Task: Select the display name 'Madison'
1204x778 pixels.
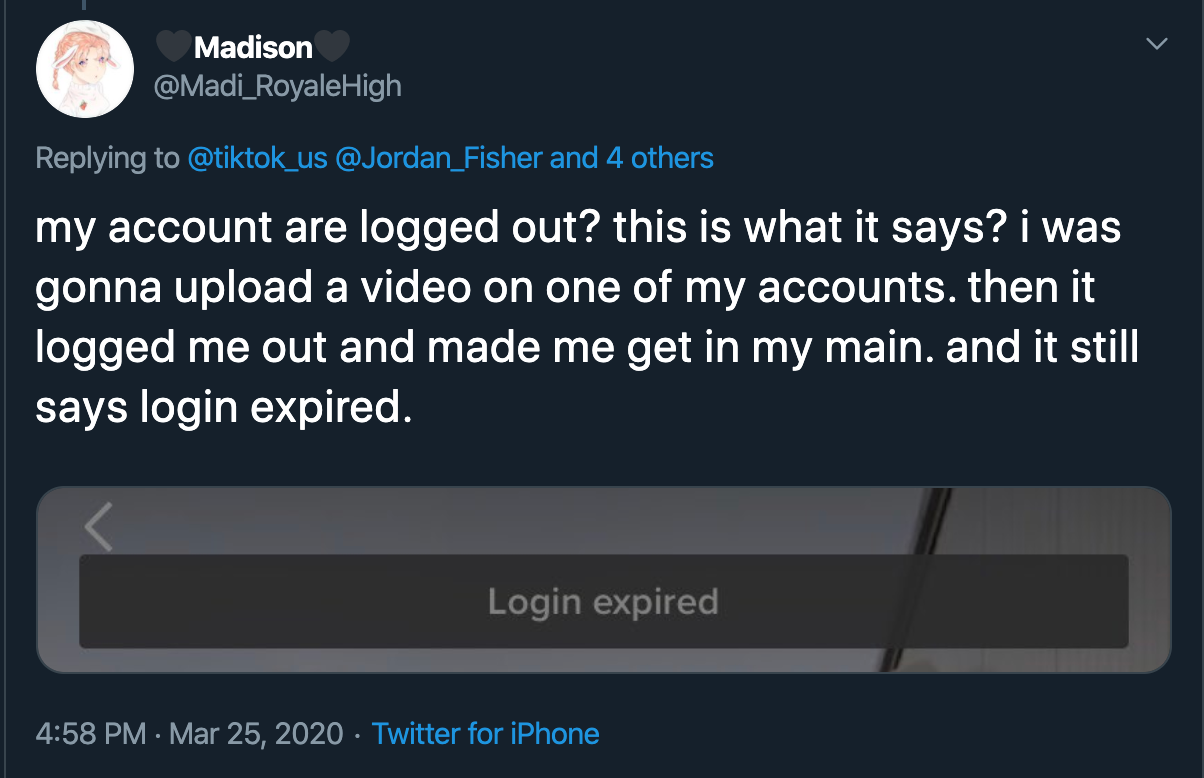Action: (252, 46)
